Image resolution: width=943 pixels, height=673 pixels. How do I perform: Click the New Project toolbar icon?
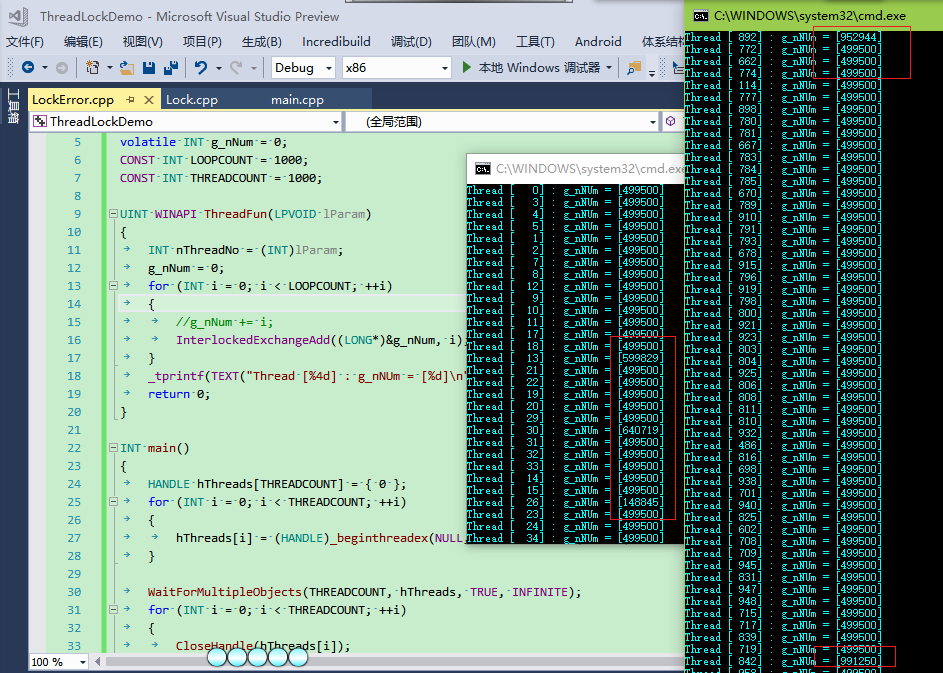93,68
